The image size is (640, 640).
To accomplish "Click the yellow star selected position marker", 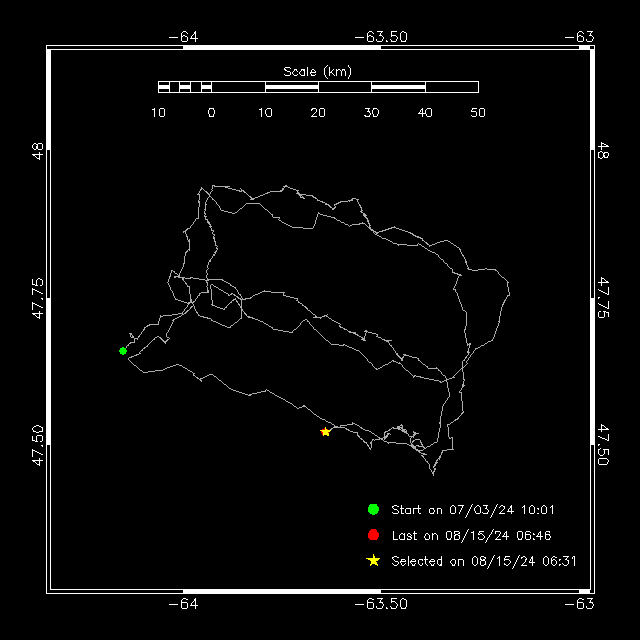I will point(325,431).
